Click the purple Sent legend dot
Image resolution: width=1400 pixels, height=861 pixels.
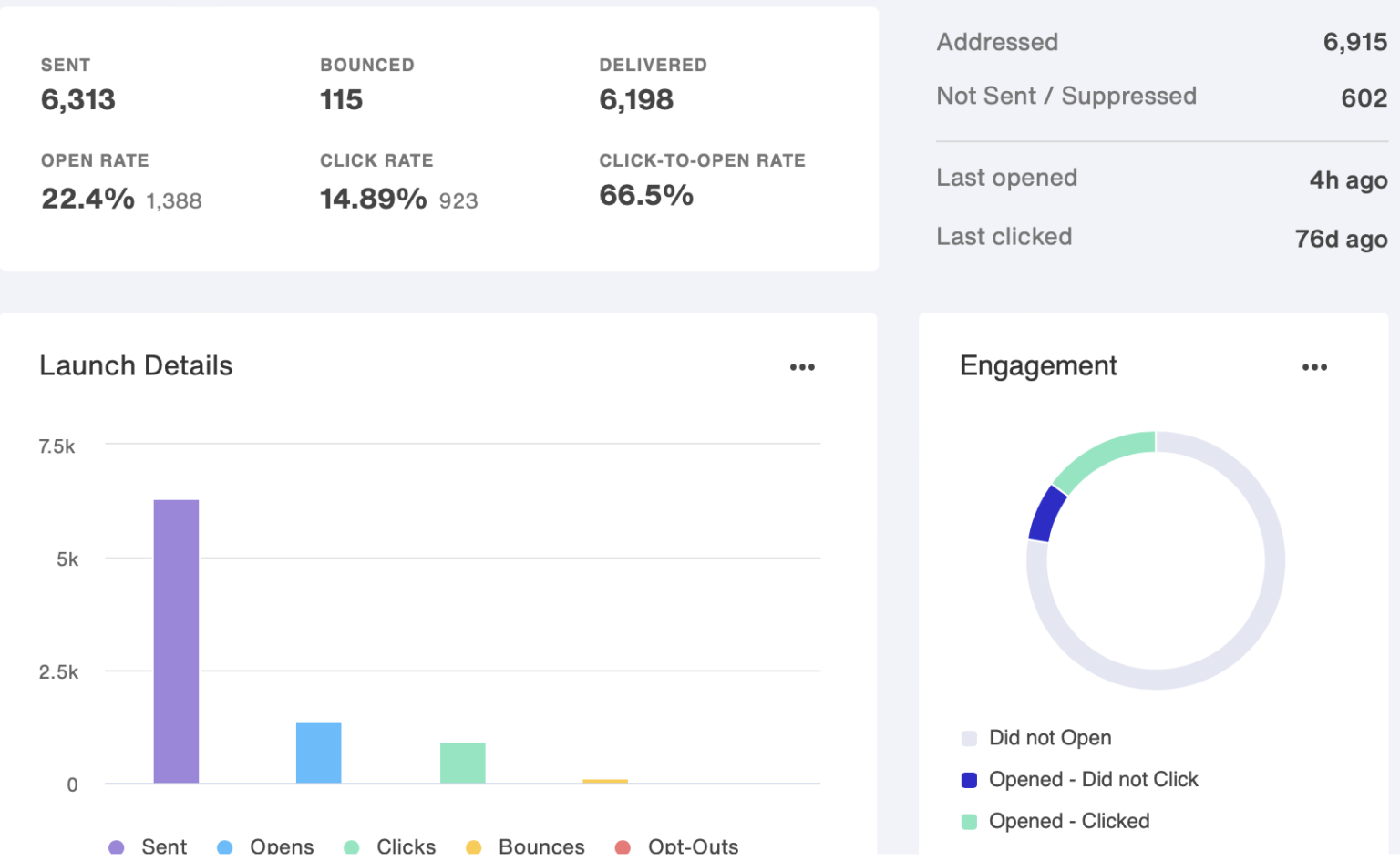117,847
